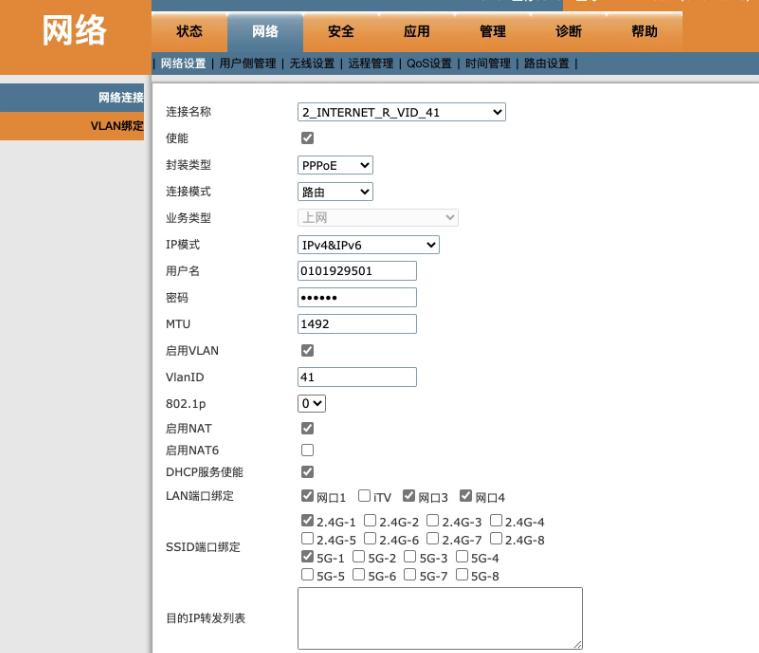
Task: Select 网络连接 in the sidebar
Action: coord(72,98)
